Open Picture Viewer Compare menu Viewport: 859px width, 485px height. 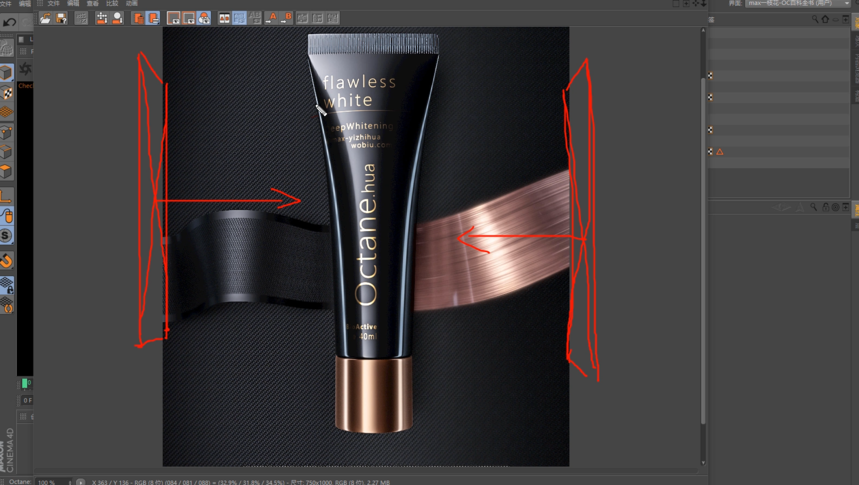click(x=112, y=3)
